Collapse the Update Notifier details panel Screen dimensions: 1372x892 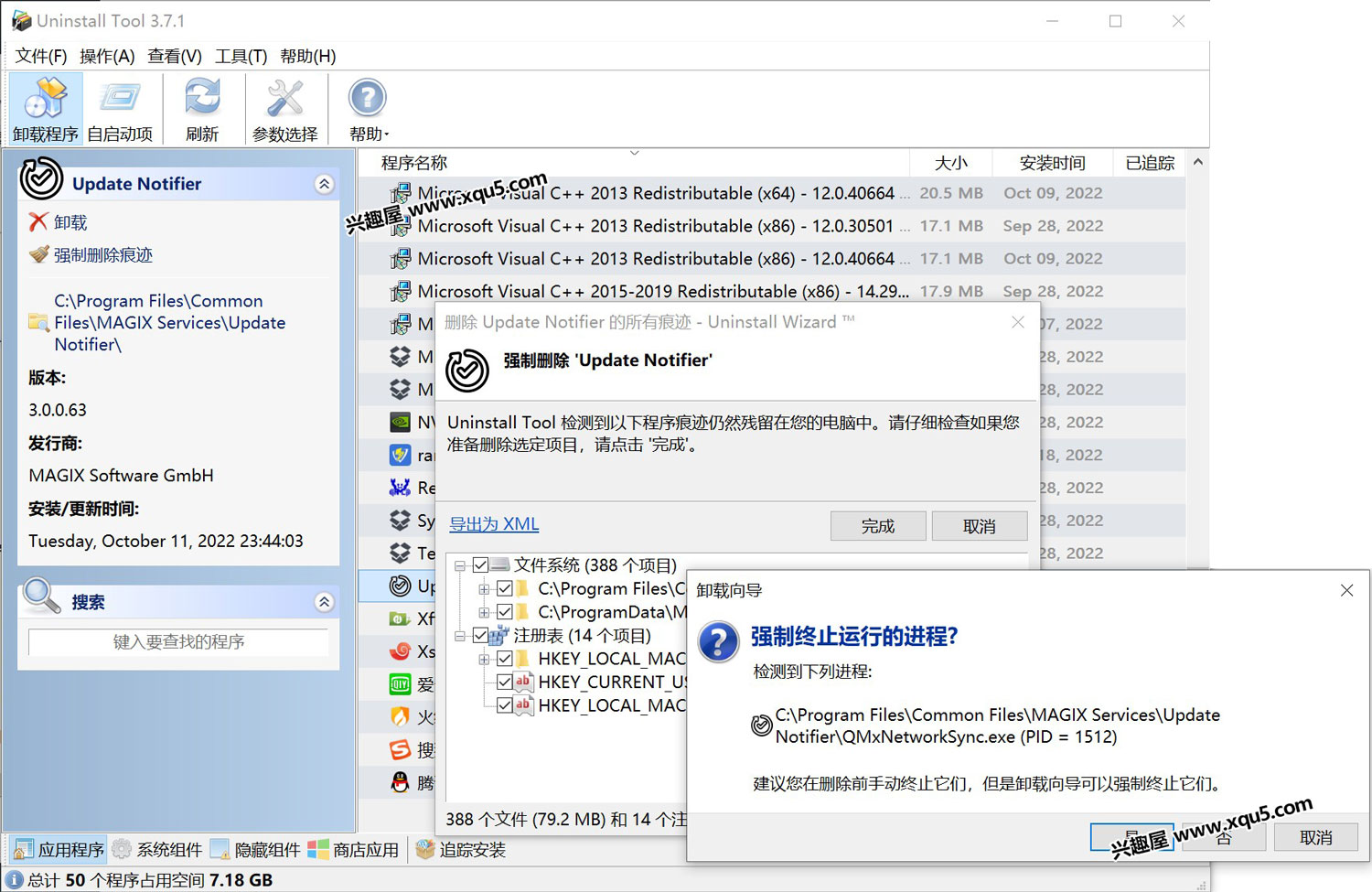(x=324, y=184)
